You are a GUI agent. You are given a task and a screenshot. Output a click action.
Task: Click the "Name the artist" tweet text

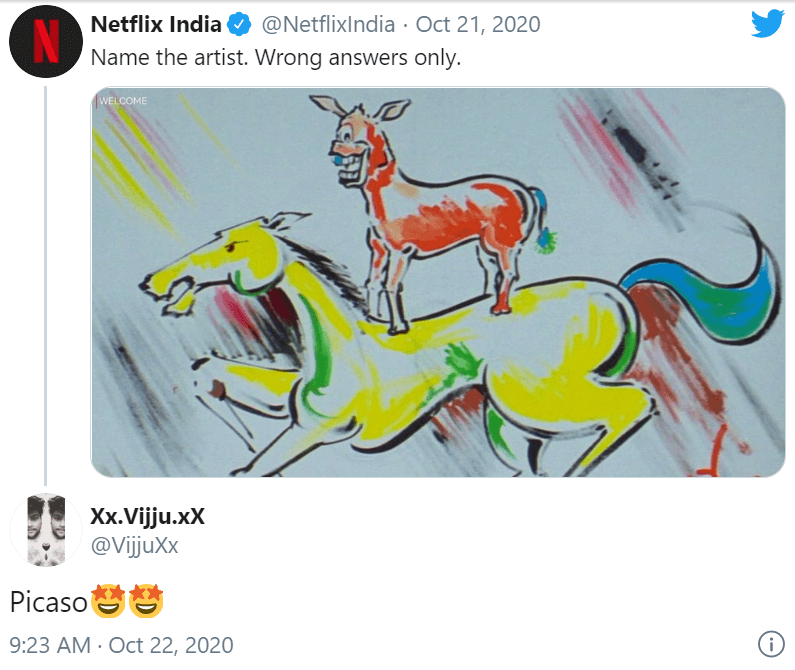point(275,57)
